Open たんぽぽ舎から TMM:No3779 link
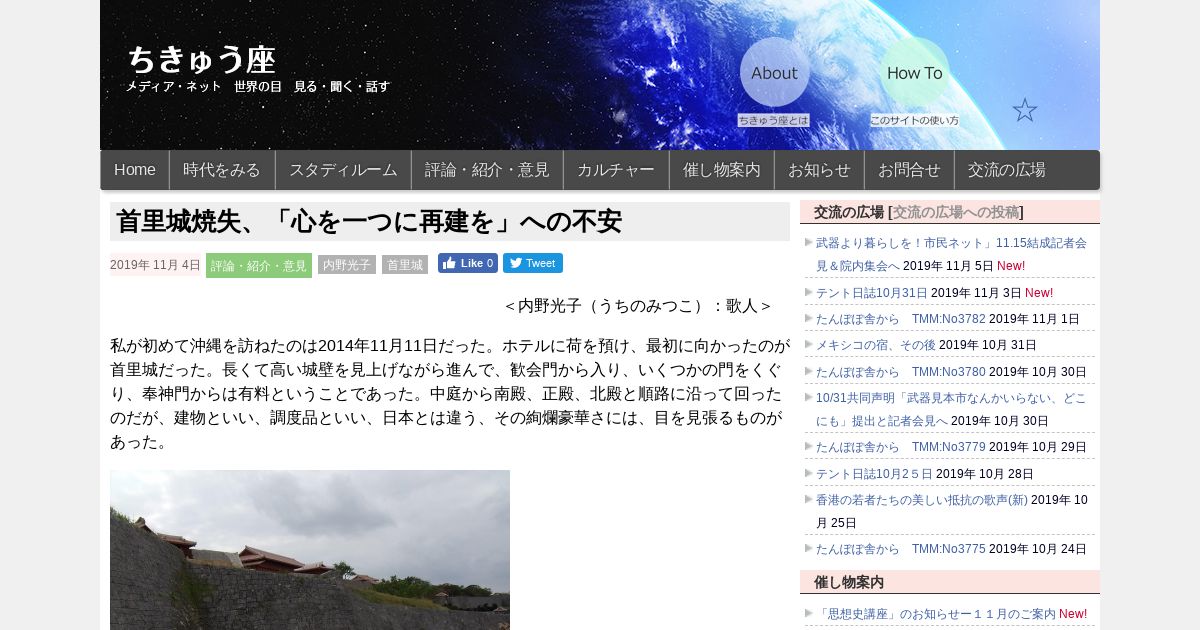Viewport: 1200px width, 630px height. pyautogui.click(x=901, y=447)
